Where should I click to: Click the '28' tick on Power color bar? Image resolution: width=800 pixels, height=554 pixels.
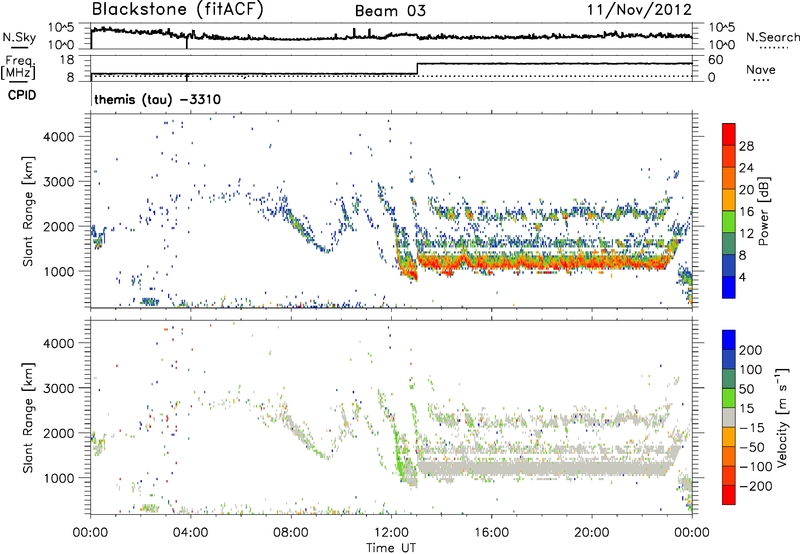coord(746,146)
